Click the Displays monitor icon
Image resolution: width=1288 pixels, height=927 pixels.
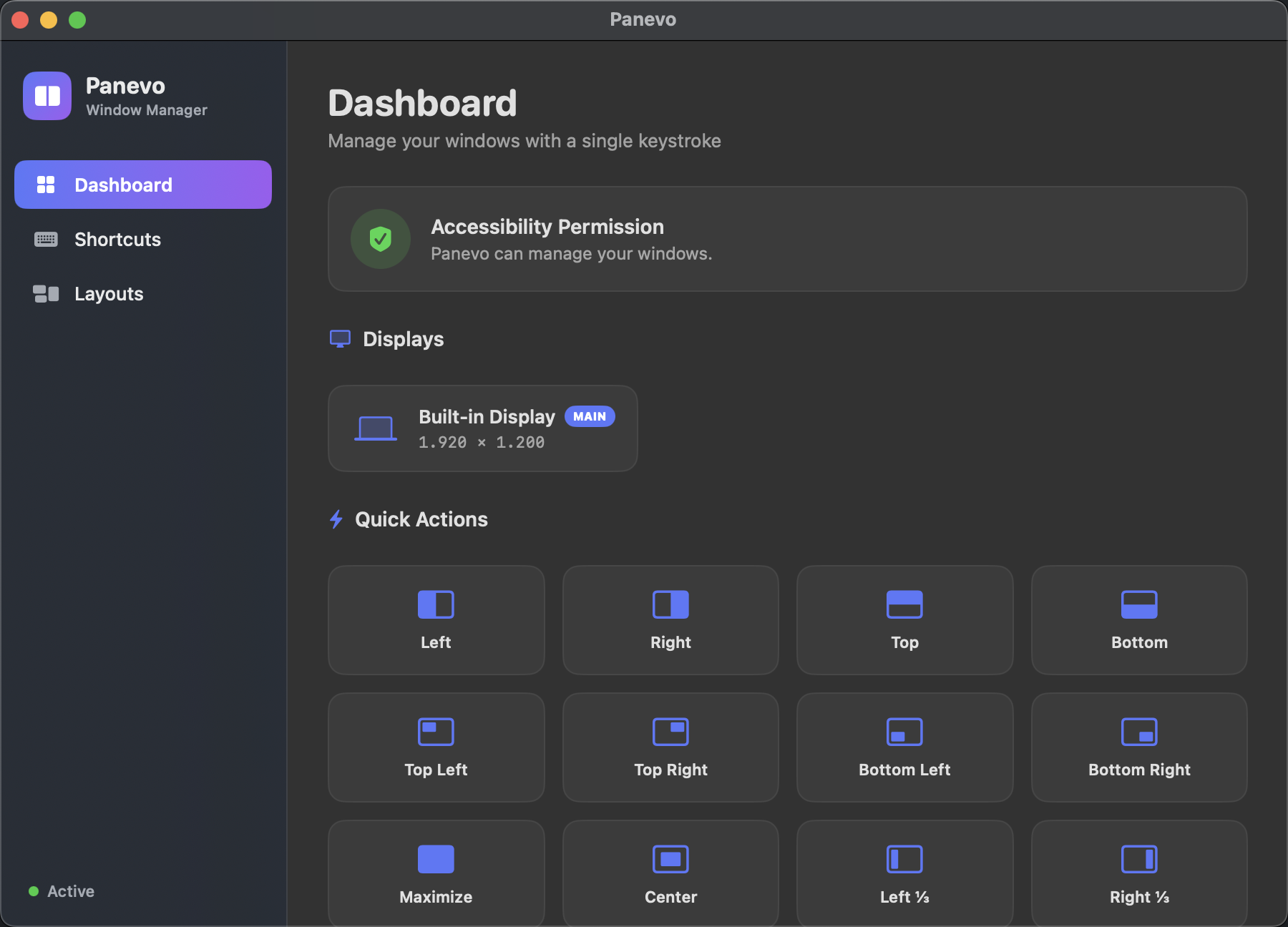(x=340, y=339)
